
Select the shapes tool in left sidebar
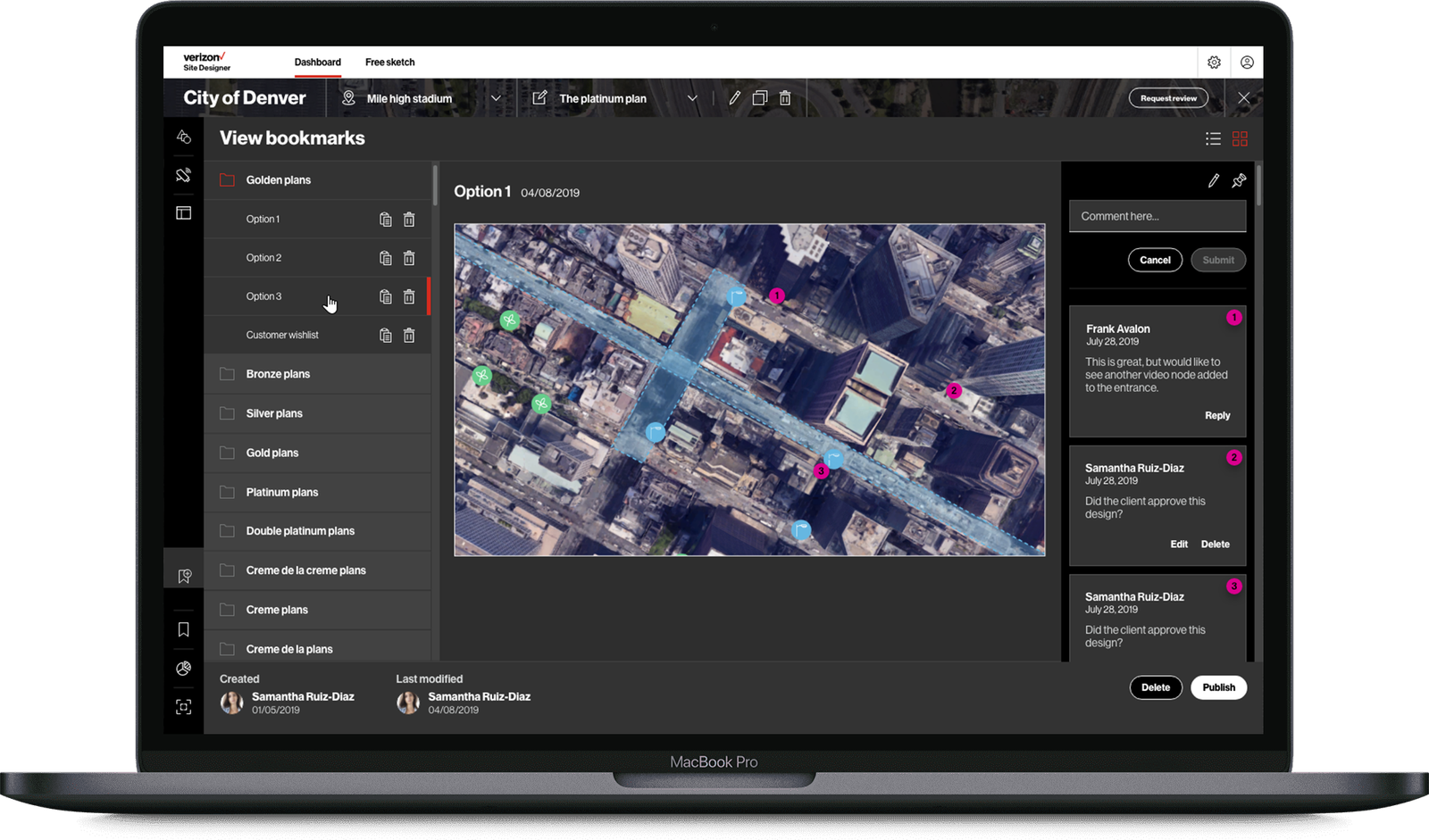coord(183,137)
